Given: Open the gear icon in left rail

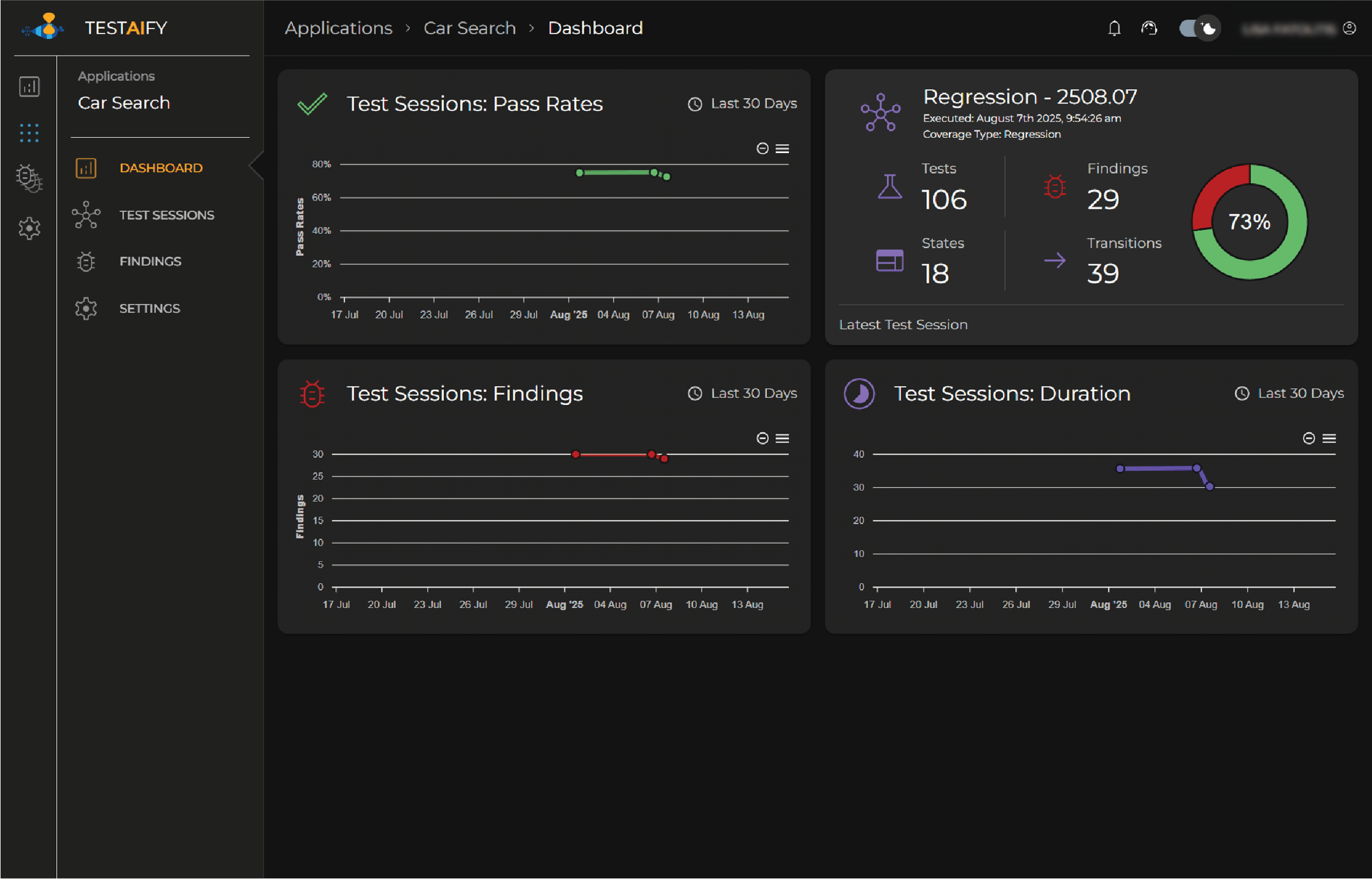Looking at the screenshot, I should click(29, 228).
